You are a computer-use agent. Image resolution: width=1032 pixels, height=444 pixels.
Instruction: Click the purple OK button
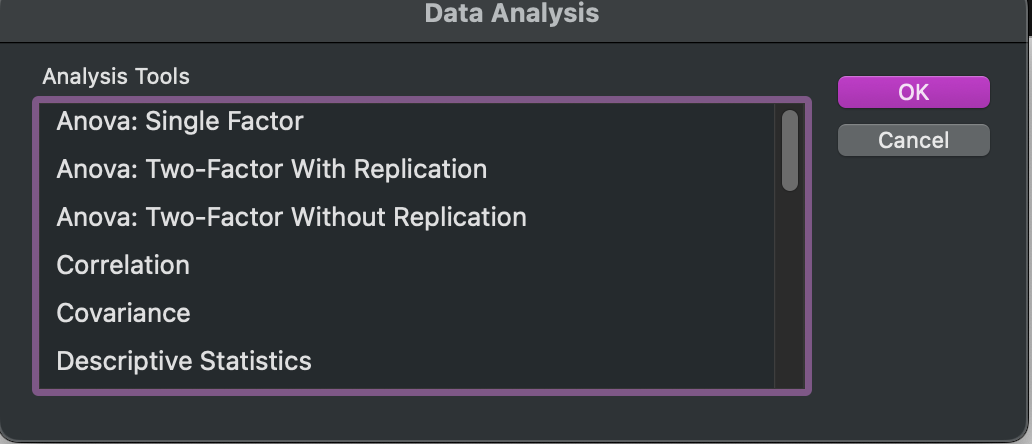[x=914, y=92]
